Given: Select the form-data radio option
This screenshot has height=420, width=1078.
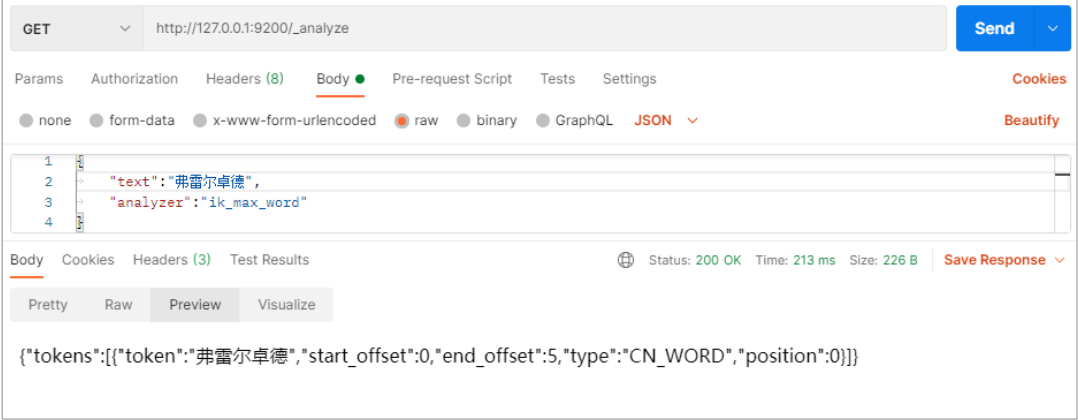Looking at the screenshot, I should coord(97,121).
